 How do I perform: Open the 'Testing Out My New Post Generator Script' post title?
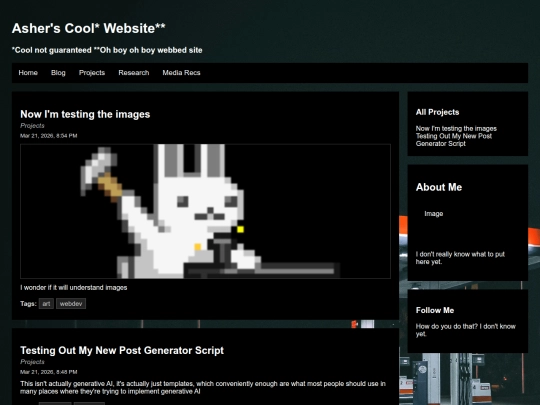(122, 350)
